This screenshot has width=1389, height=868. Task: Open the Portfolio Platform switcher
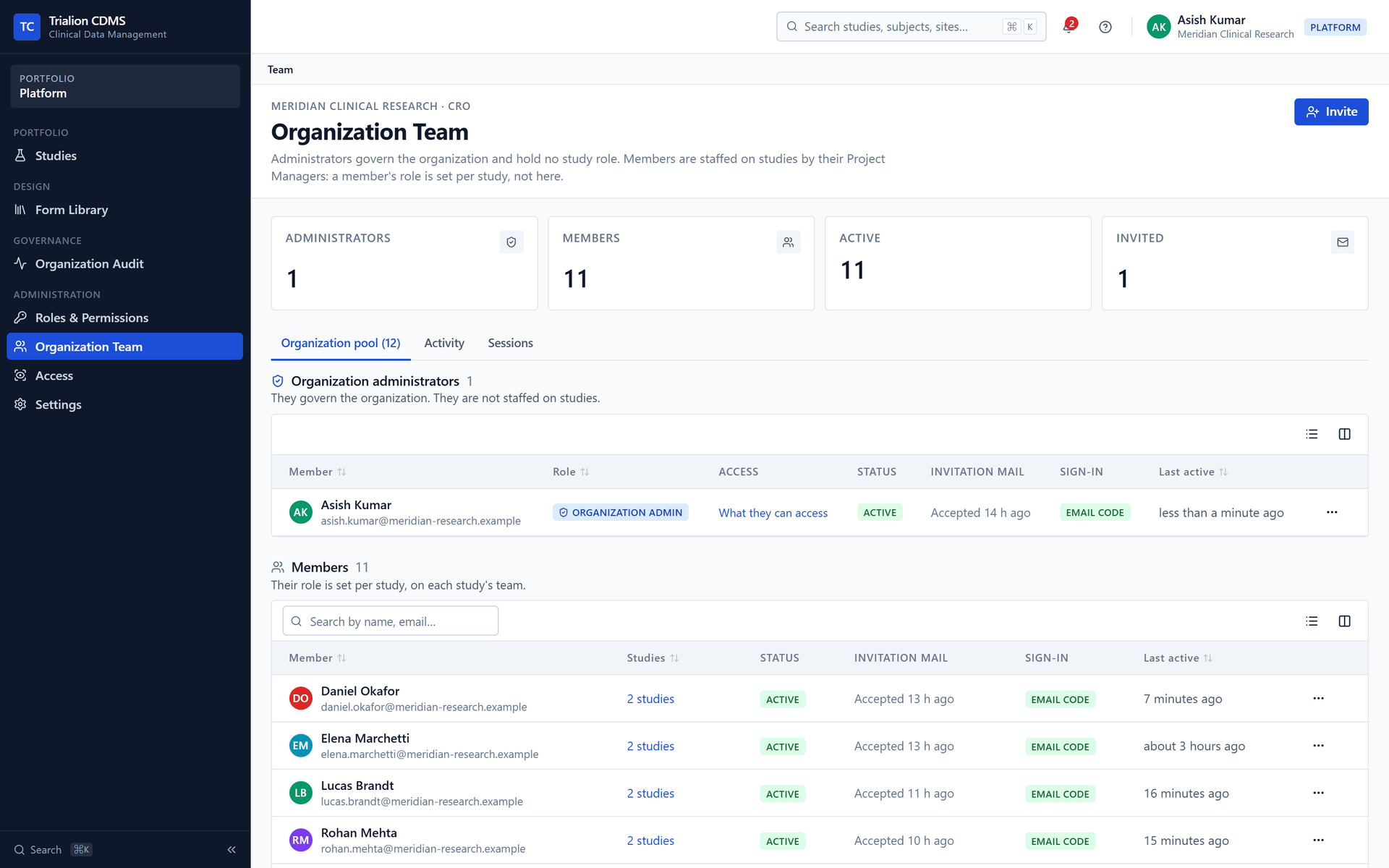(x=125, y=86)
